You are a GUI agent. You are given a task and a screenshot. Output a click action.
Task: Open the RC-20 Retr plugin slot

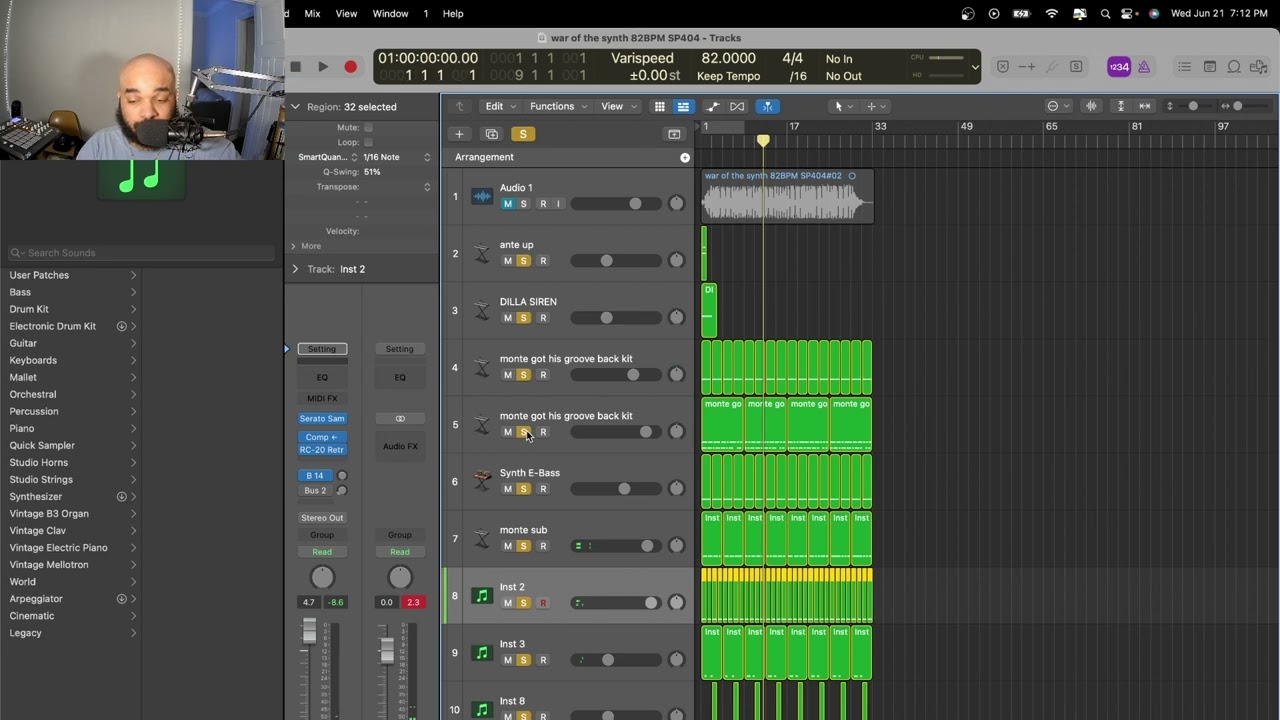322,450
